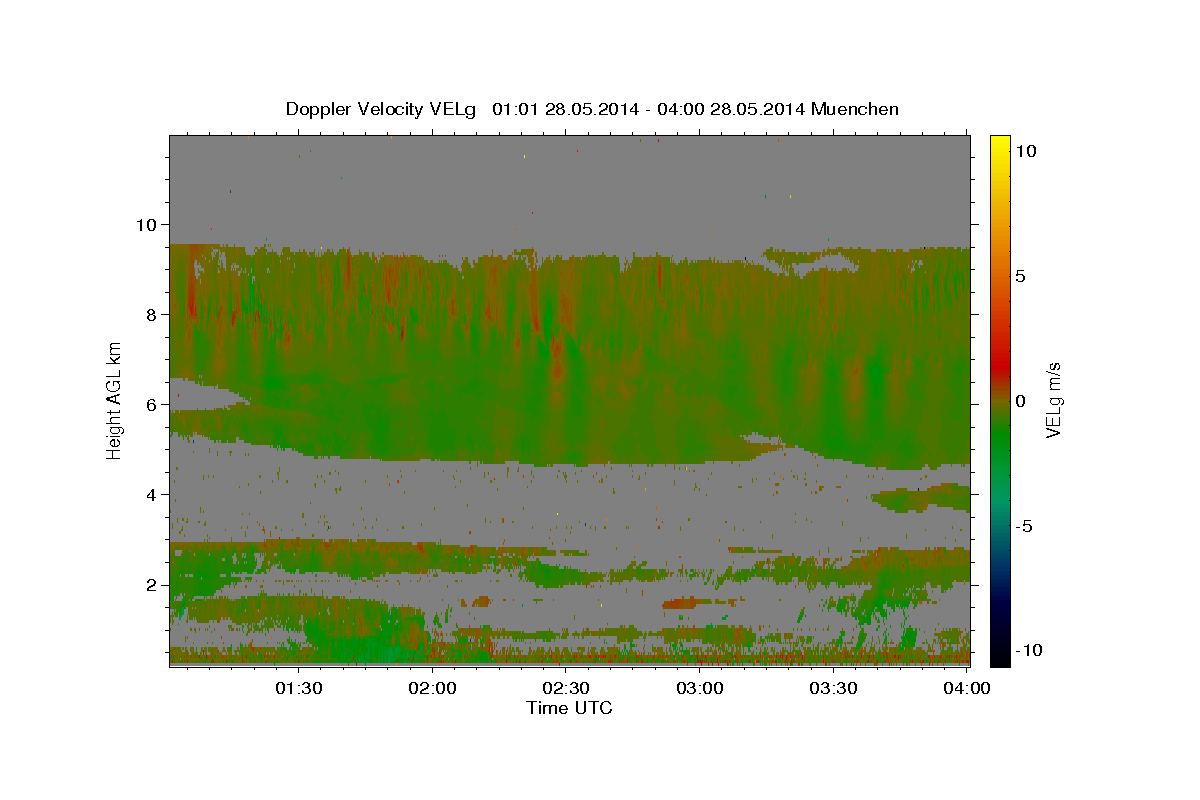Click the 'Muenchen' location in title
This screenshot has width=1200, height=800.
tap(857, 109)
